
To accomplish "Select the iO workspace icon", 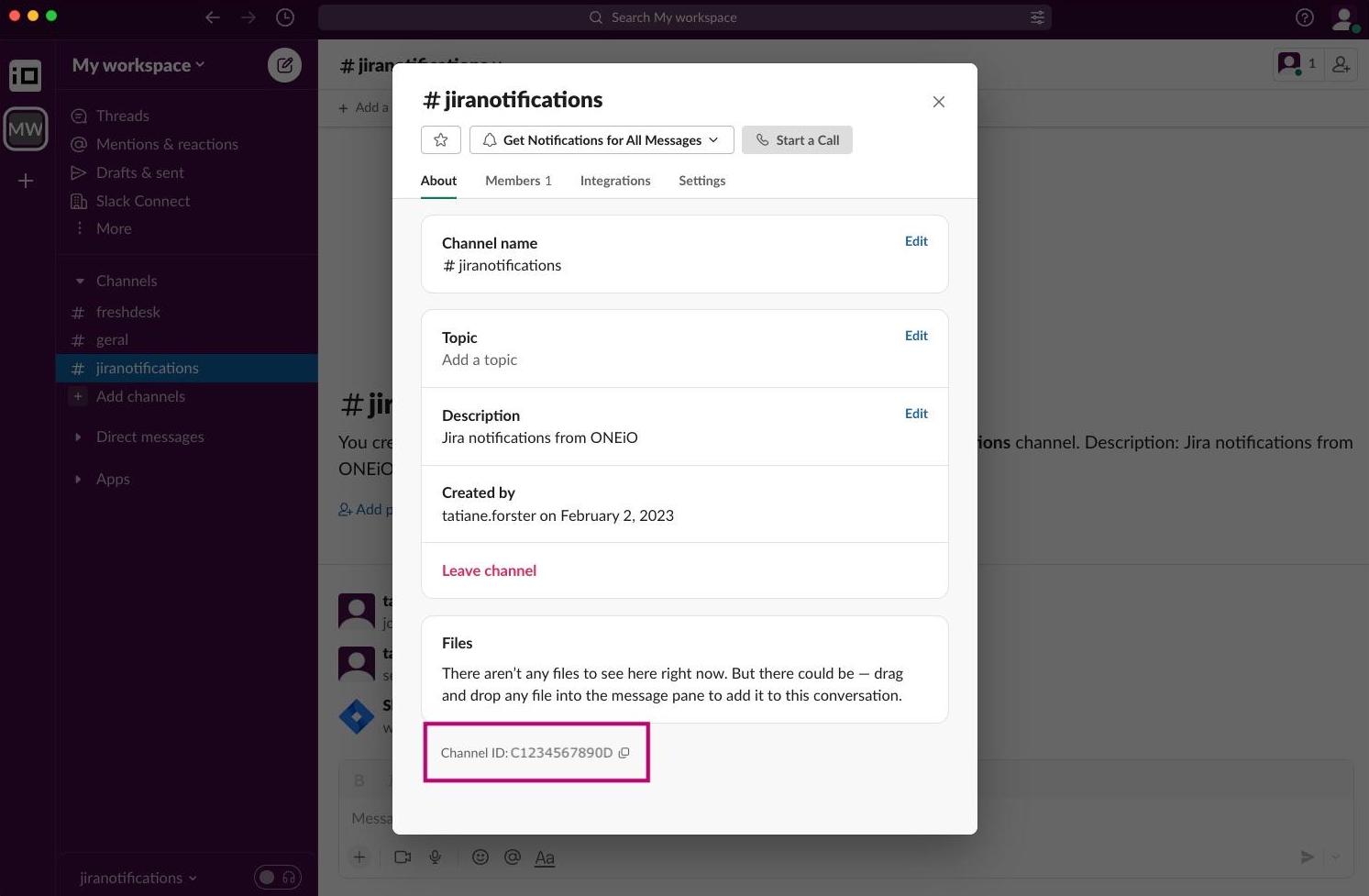I will pyautogui.click(x=26, y=75).
